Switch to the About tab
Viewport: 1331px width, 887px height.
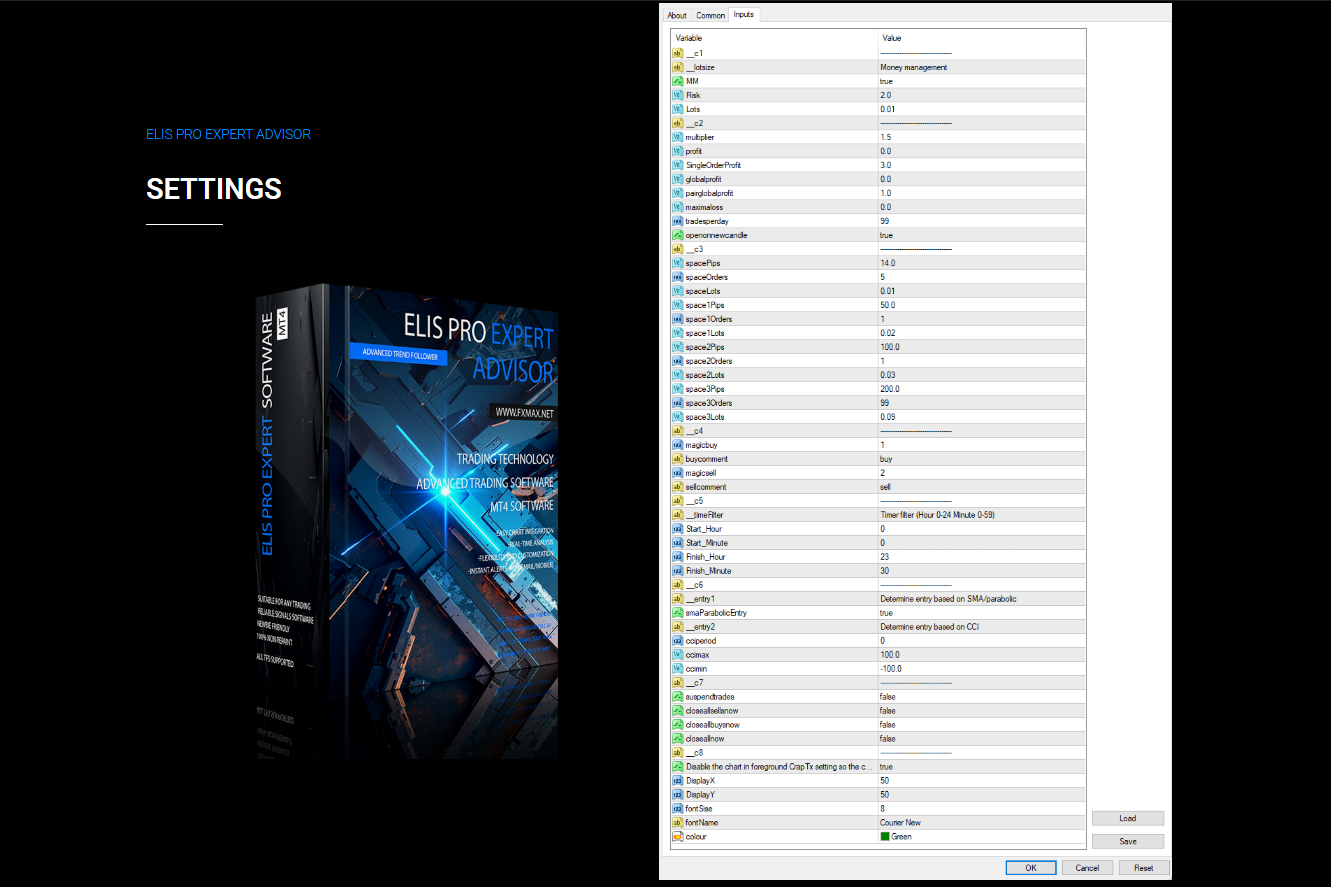click(x=677, y=15)
